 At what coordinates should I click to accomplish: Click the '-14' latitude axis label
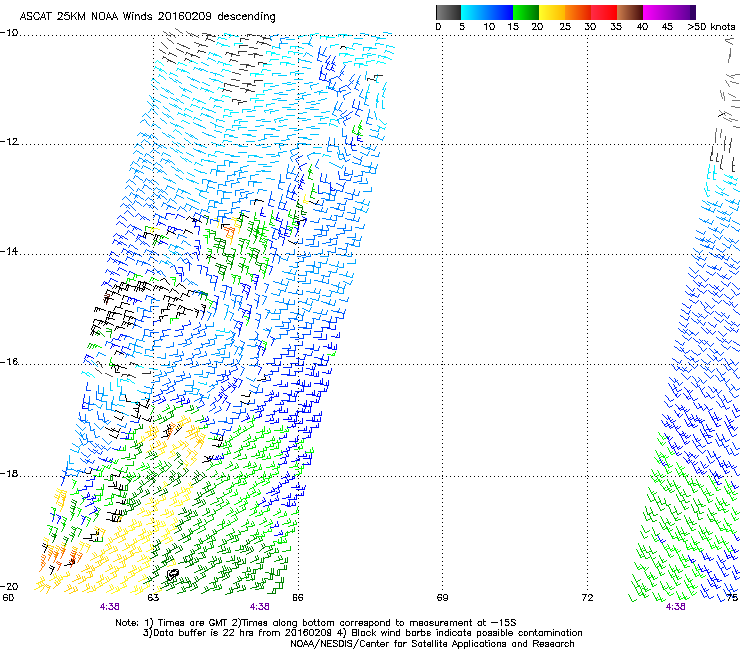(x=9, y=251)
